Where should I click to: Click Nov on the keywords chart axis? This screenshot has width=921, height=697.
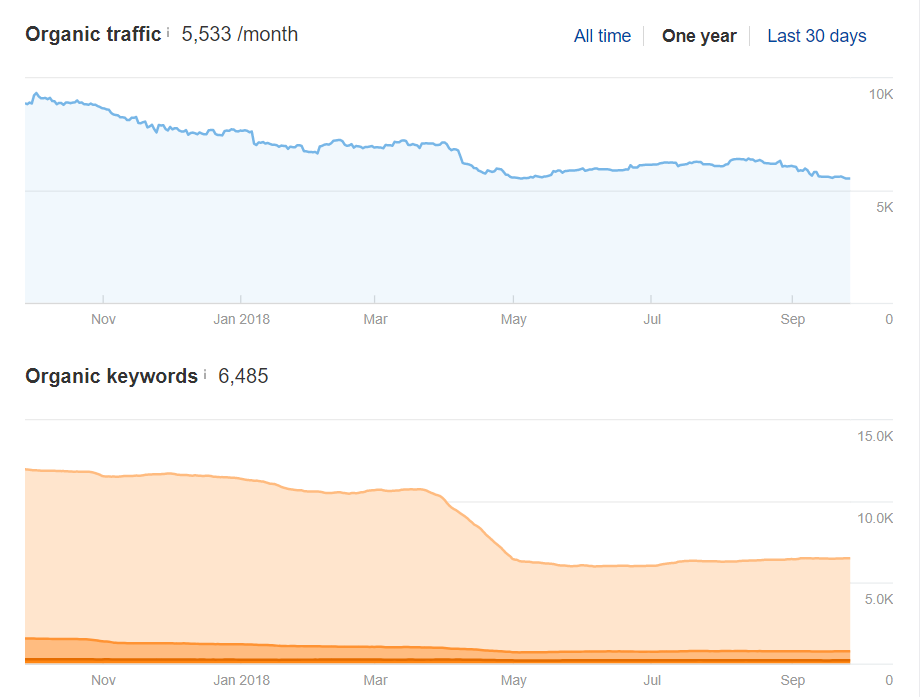click(x=103, y=680)
